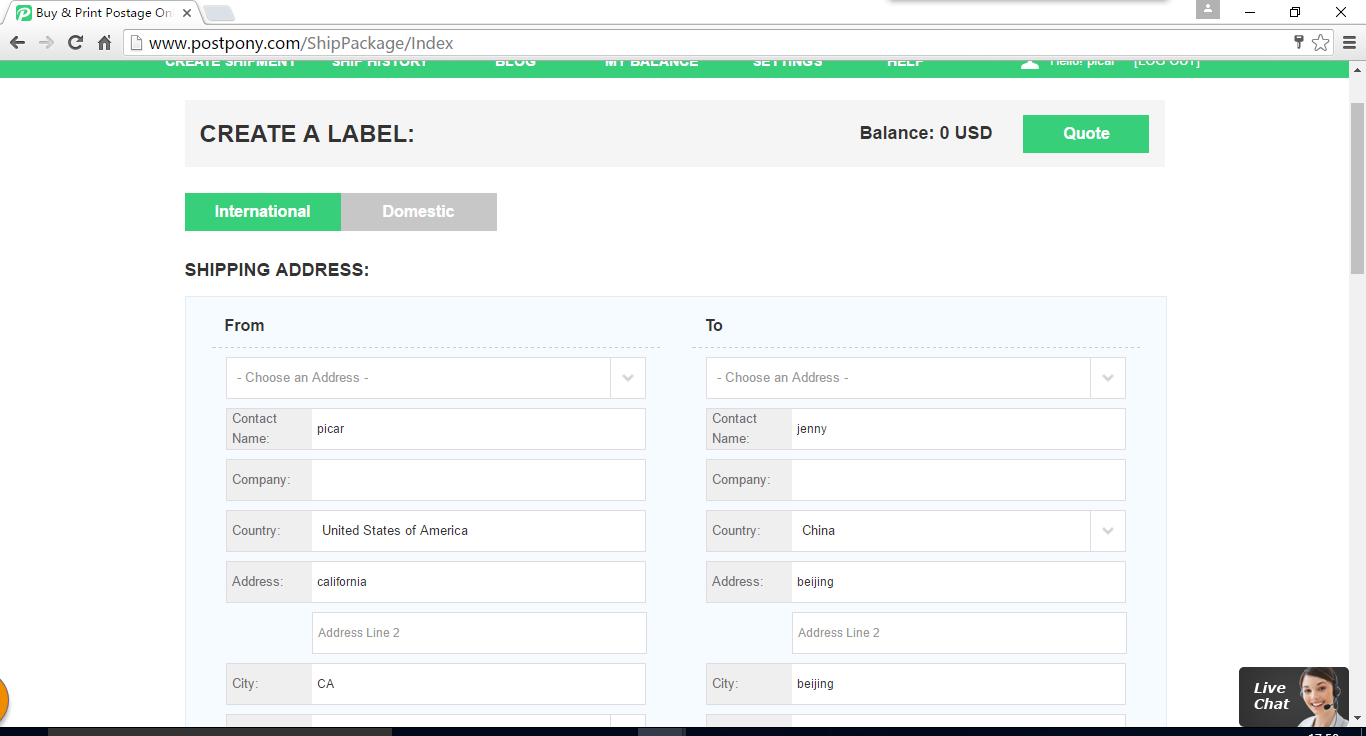Click the From Contact Name field
Screen dimensions: 1366x736
(478, 429)
